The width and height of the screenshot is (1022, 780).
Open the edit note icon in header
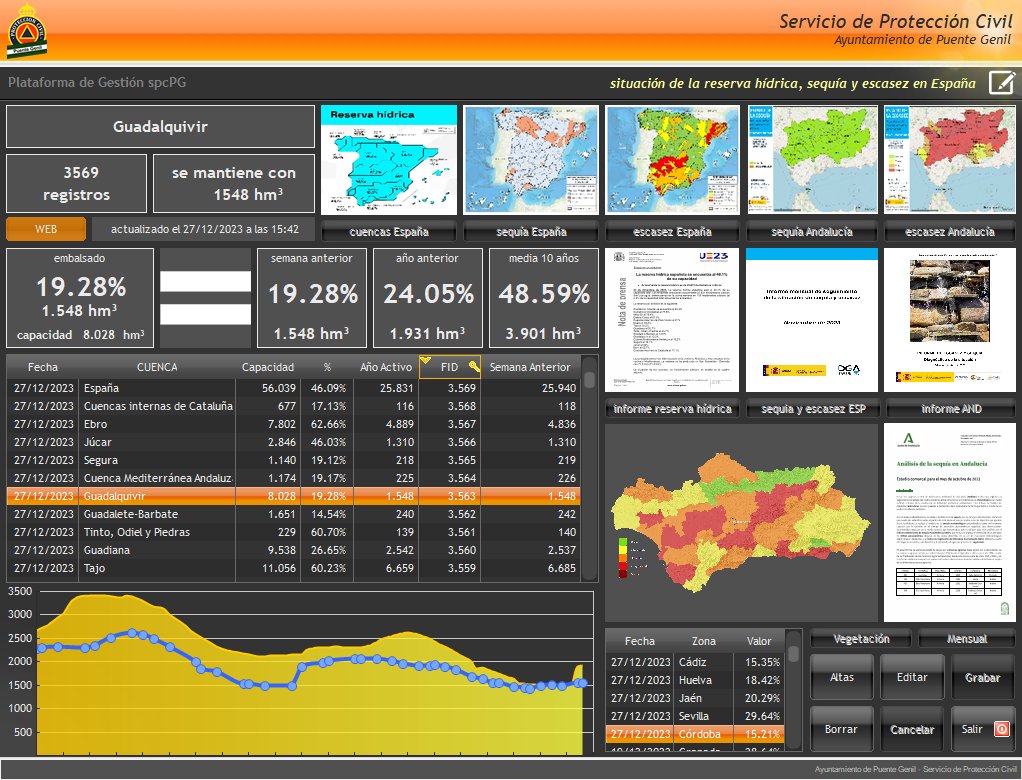(x=1002, y=83)
